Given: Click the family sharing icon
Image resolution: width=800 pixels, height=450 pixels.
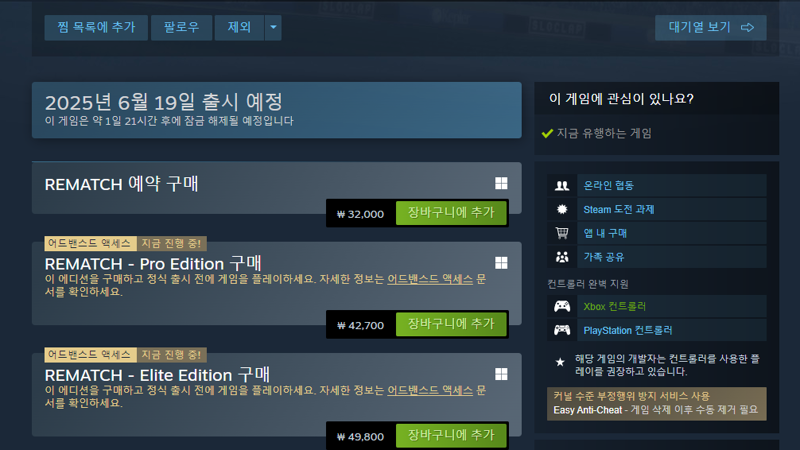Looking at the screenshot, I should pyautogui.click(x=562, y=257).
